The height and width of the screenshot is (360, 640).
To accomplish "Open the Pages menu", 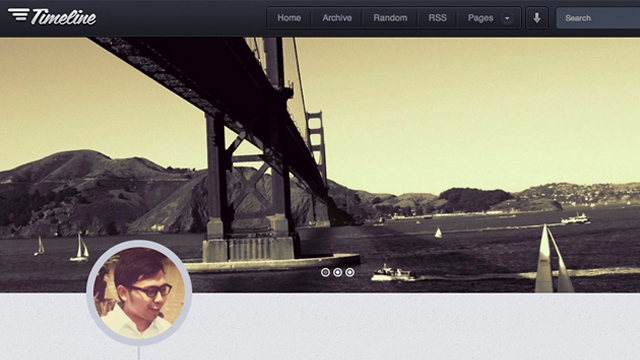I will (480, 18).
